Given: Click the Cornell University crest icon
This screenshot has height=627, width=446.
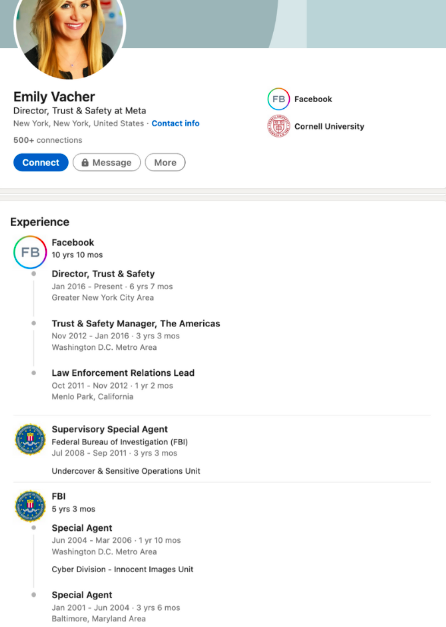Looking at the screenshot, I should 278,126.
